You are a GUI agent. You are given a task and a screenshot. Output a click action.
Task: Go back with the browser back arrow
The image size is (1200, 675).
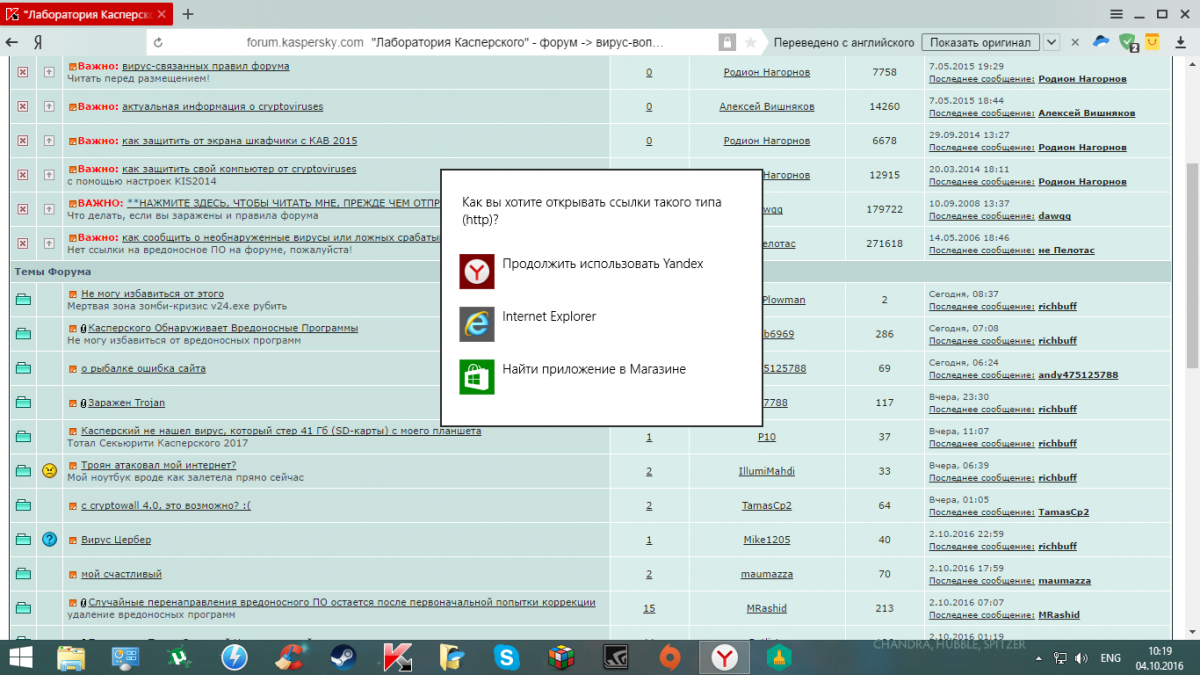click(x=12, y=43)
